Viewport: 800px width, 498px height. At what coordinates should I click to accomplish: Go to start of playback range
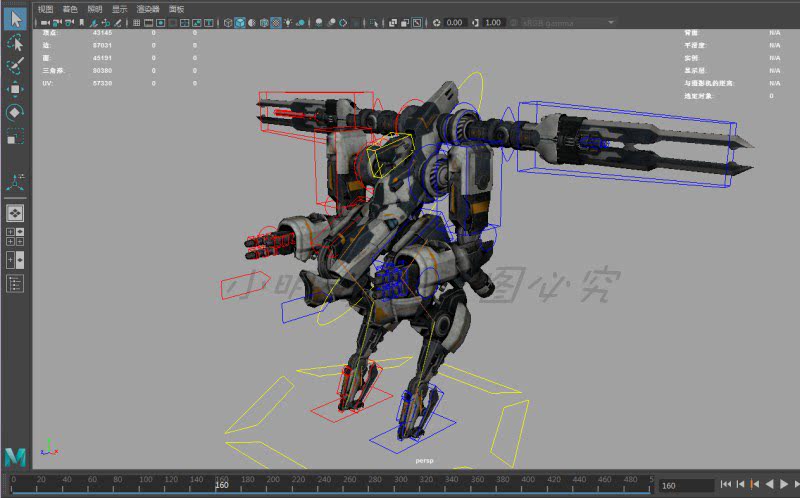coord(726,484)
